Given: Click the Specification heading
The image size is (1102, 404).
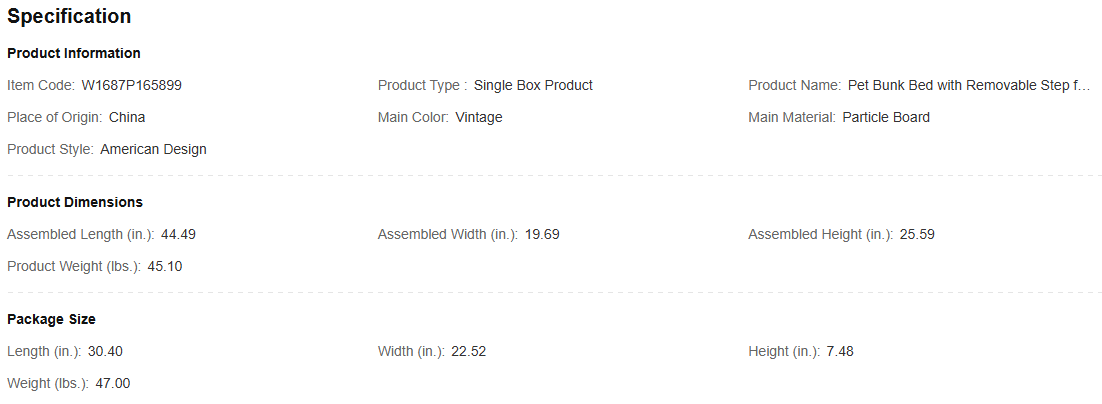Looking at the screenshot, I should coord(69,17).
